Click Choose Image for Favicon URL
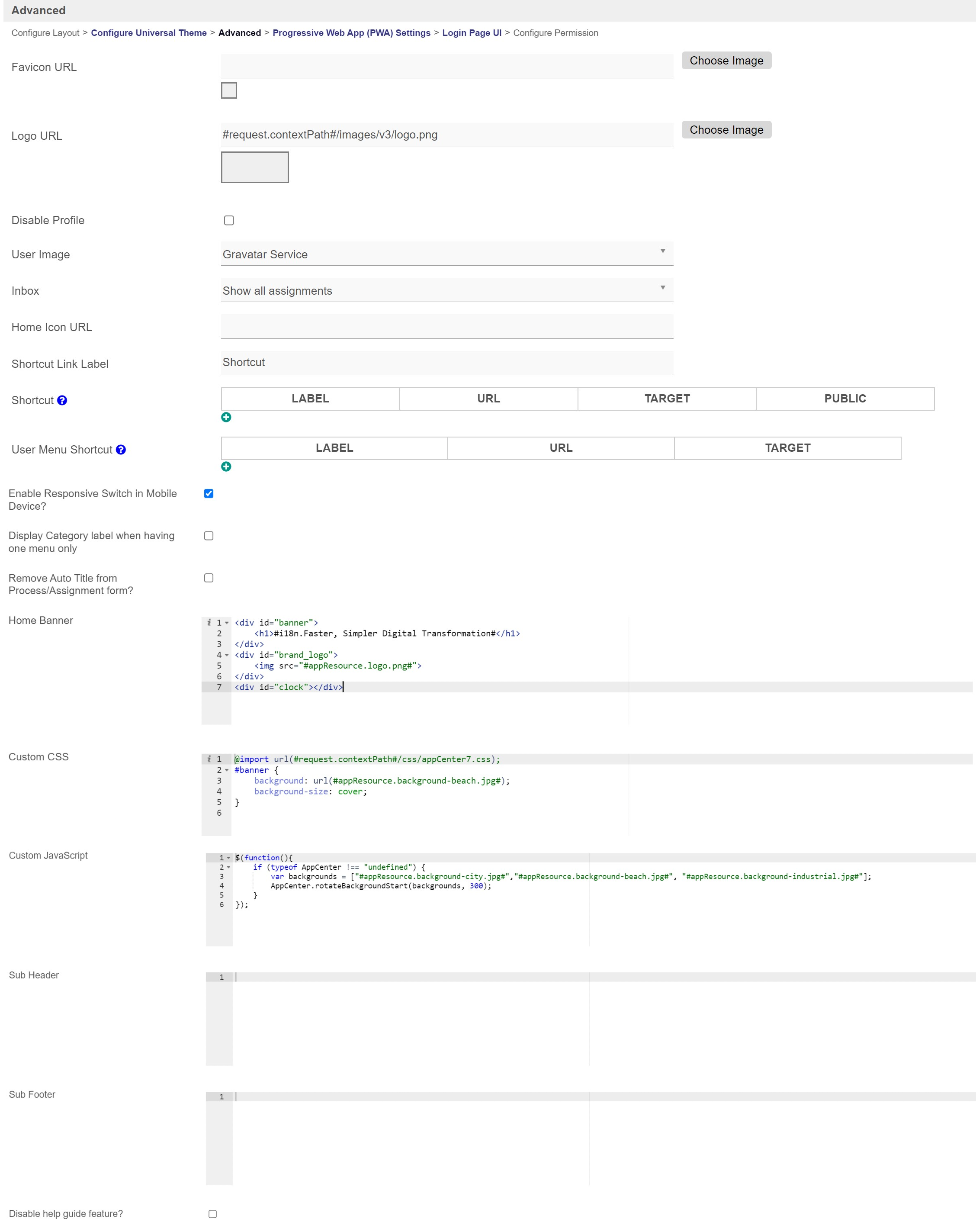The image size is (976, 1232). click(x=726, y=61)
